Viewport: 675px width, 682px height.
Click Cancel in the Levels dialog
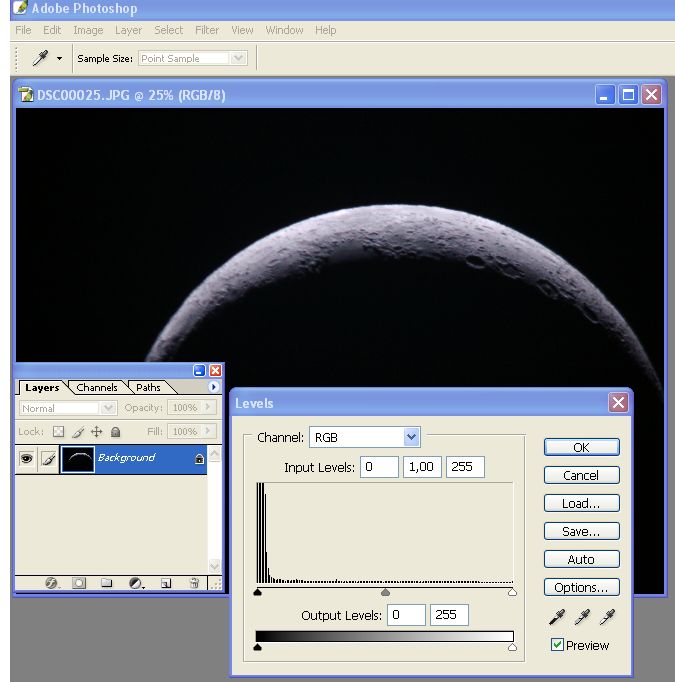pyautogui.click(x=581, y=475)
